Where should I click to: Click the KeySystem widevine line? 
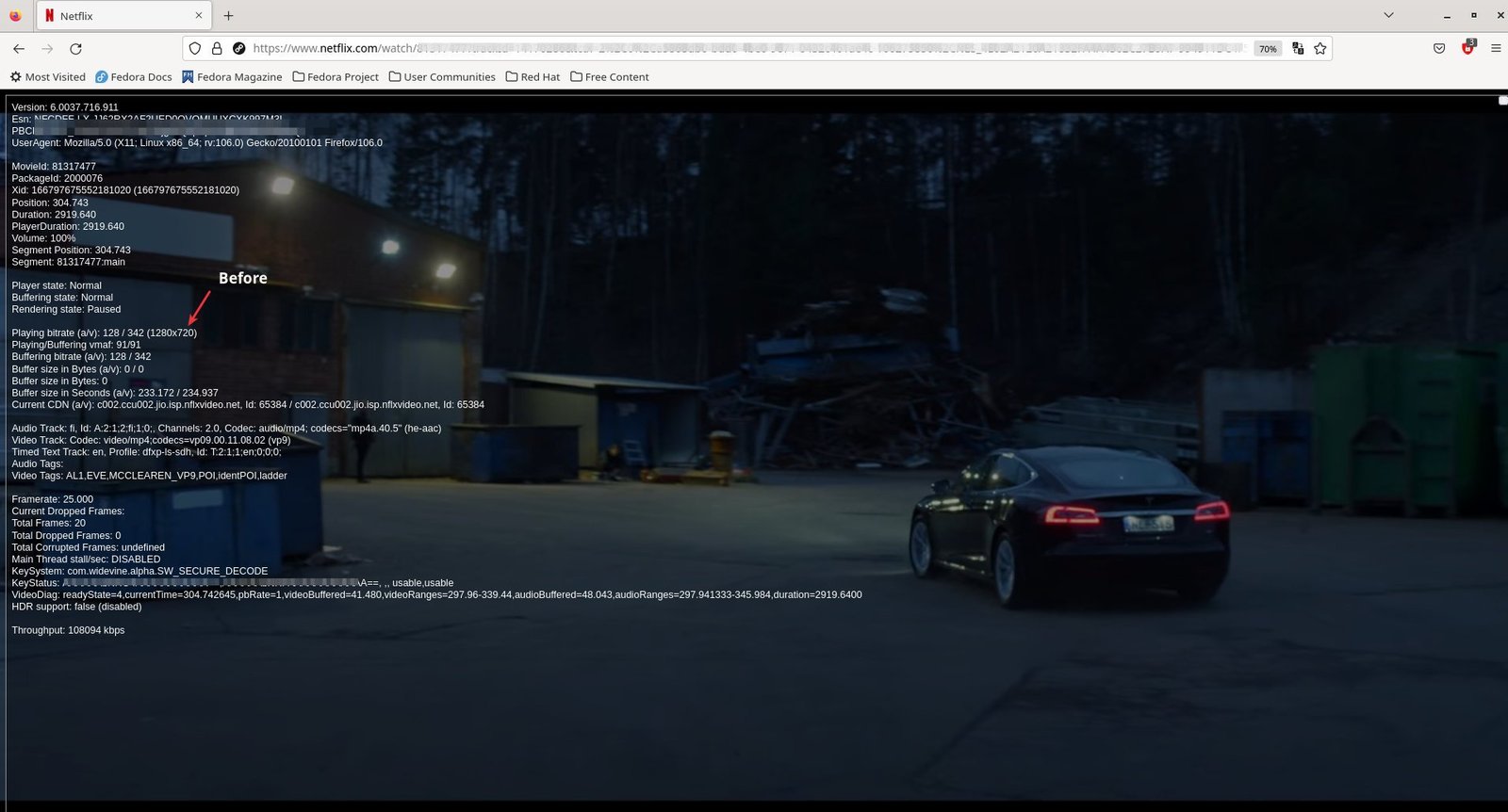click(x=139, y=571)
